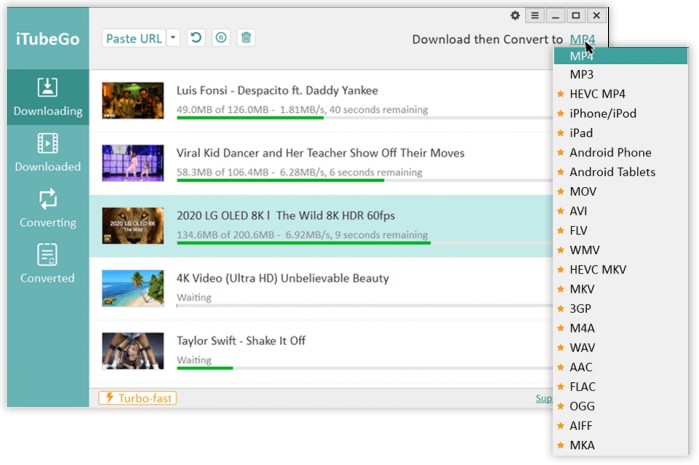Select MP4 in the format list

pos(620,56)
